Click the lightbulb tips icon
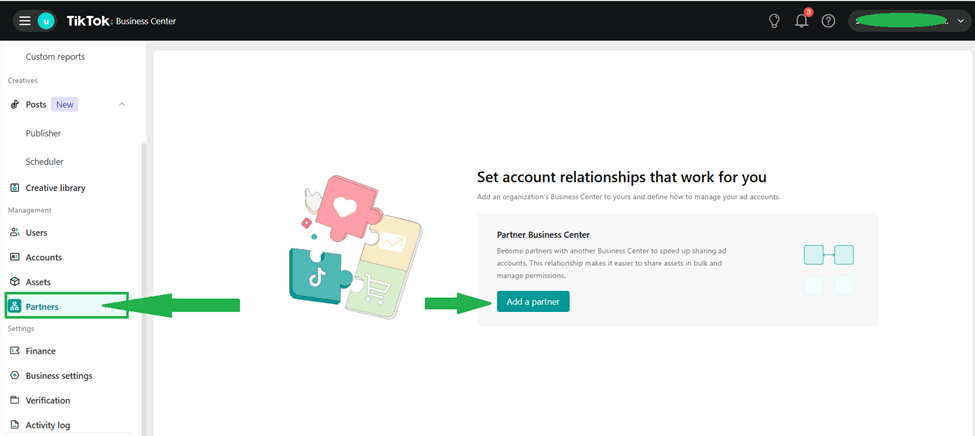975x436 pixels. [774, 21]
